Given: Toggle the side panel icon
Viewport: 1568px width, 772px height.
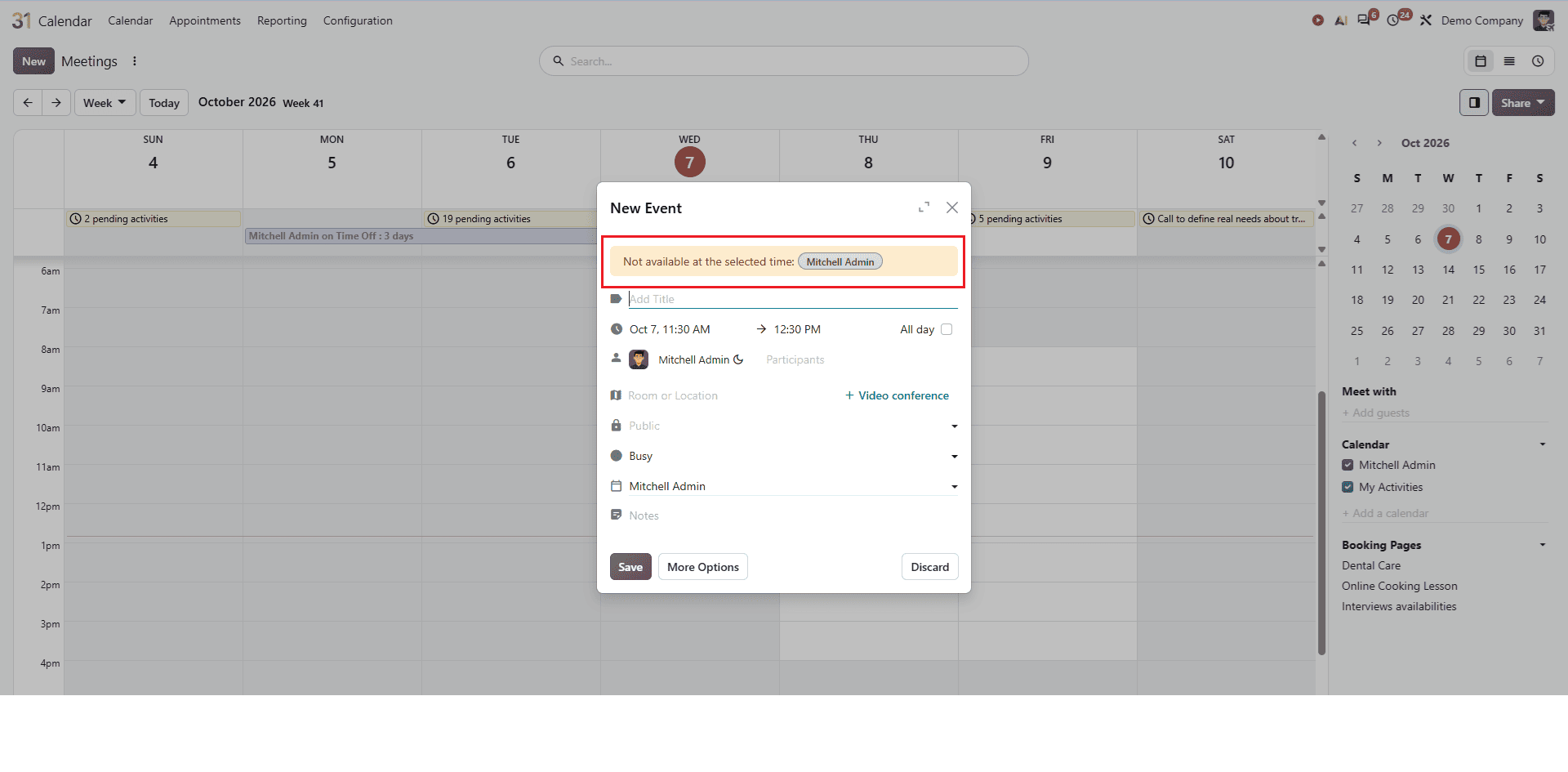Looking at the screenshot, I should (1474, 103).
